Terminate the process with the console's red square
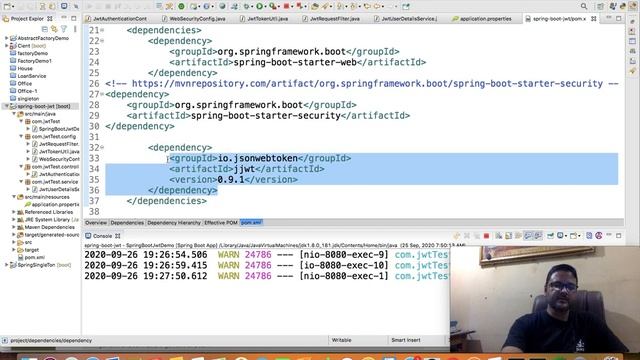This screenshot has height=360, width=640. [x=486, y=236]
